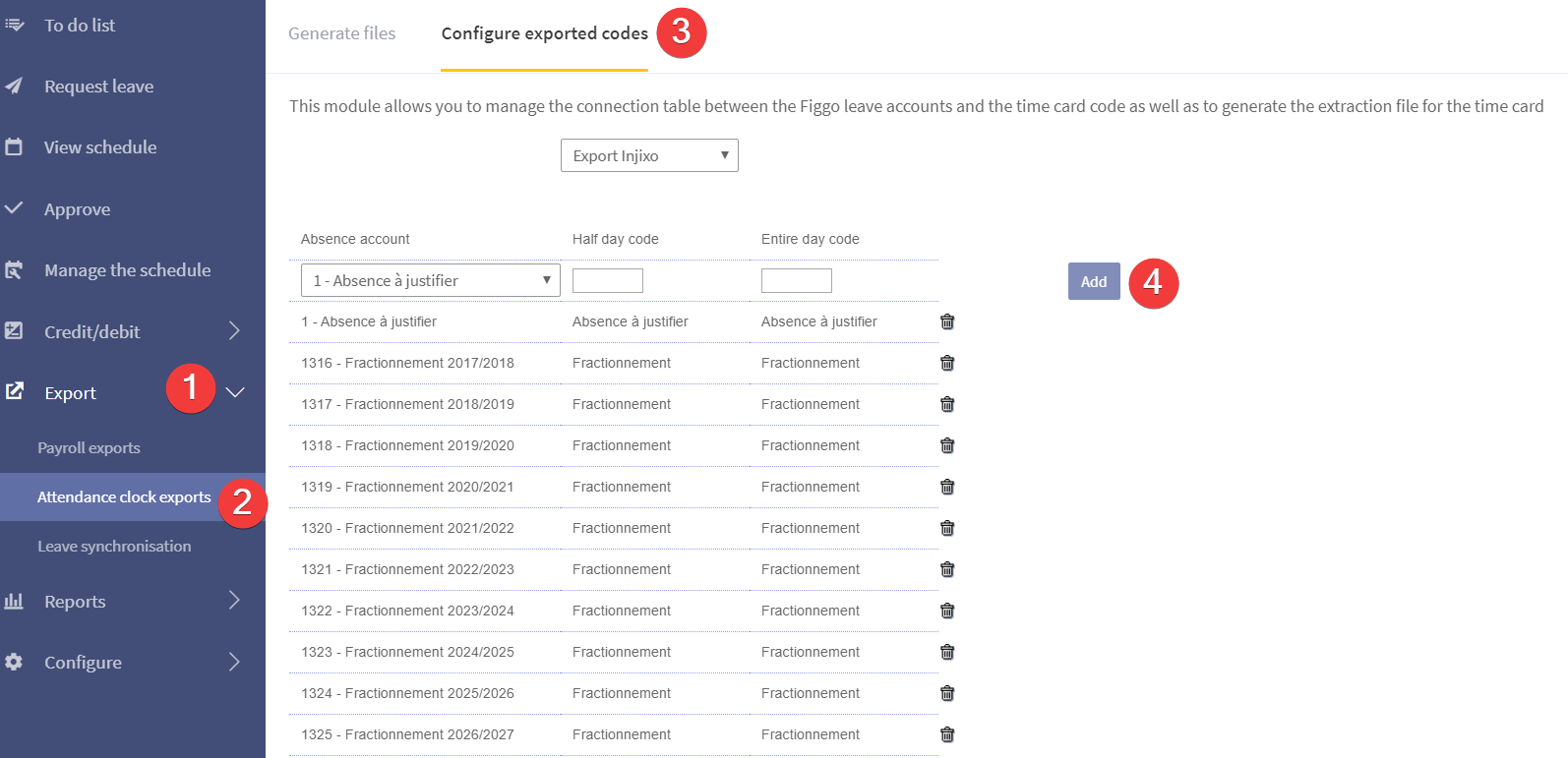Click the Credit/debit sidebar icon
This screenshot has width=1568, height=758.
[14, 330]
